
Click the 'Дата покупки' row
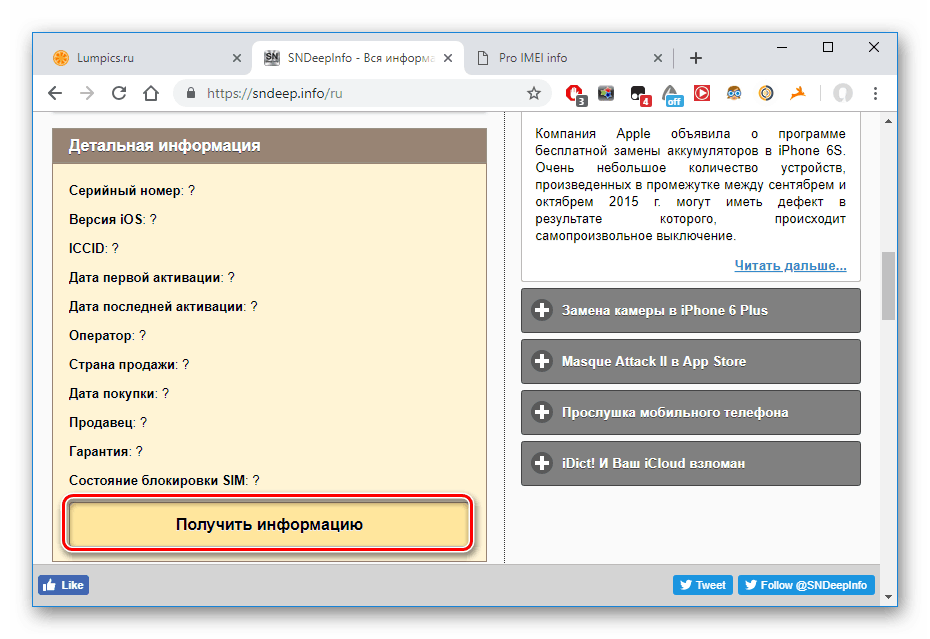(119, 394)
